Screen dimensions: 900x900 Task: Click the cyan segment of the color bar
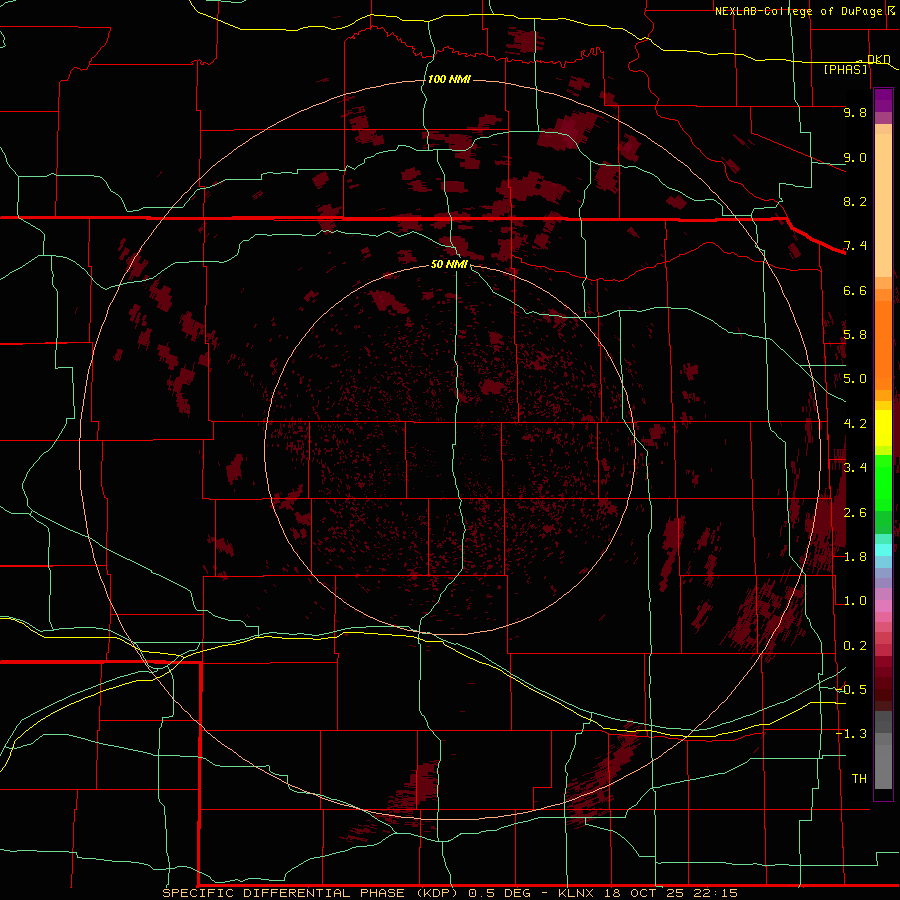point(883,549)
